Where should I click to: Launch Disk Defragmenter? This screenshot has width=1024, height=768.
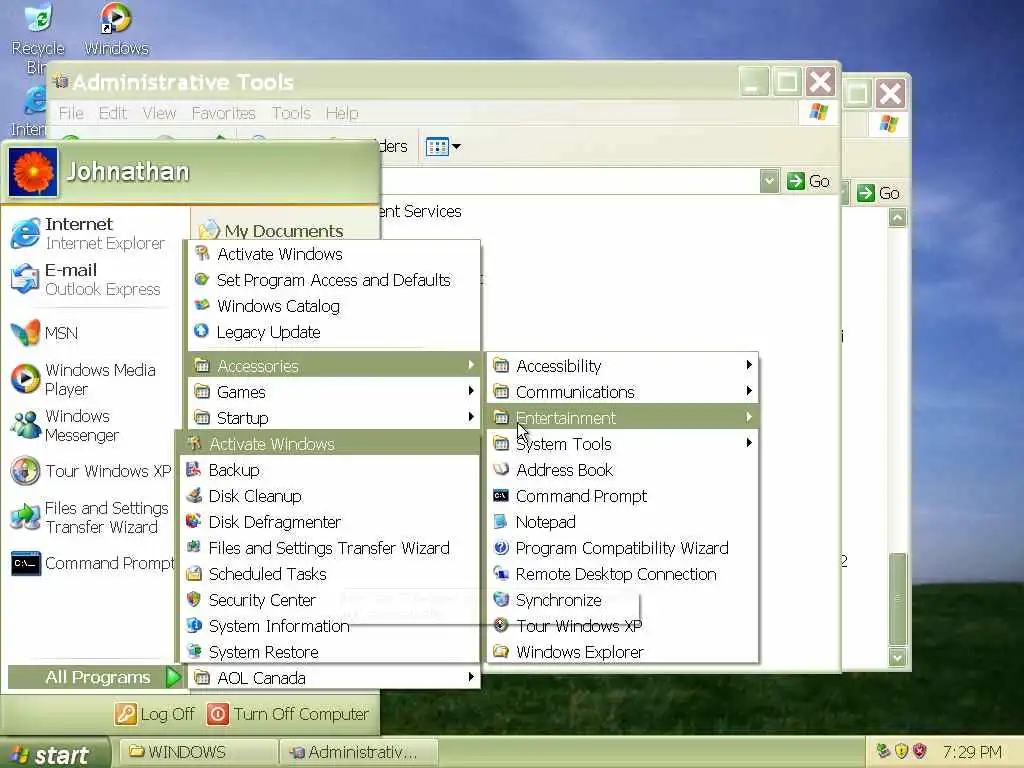(330, 522)
